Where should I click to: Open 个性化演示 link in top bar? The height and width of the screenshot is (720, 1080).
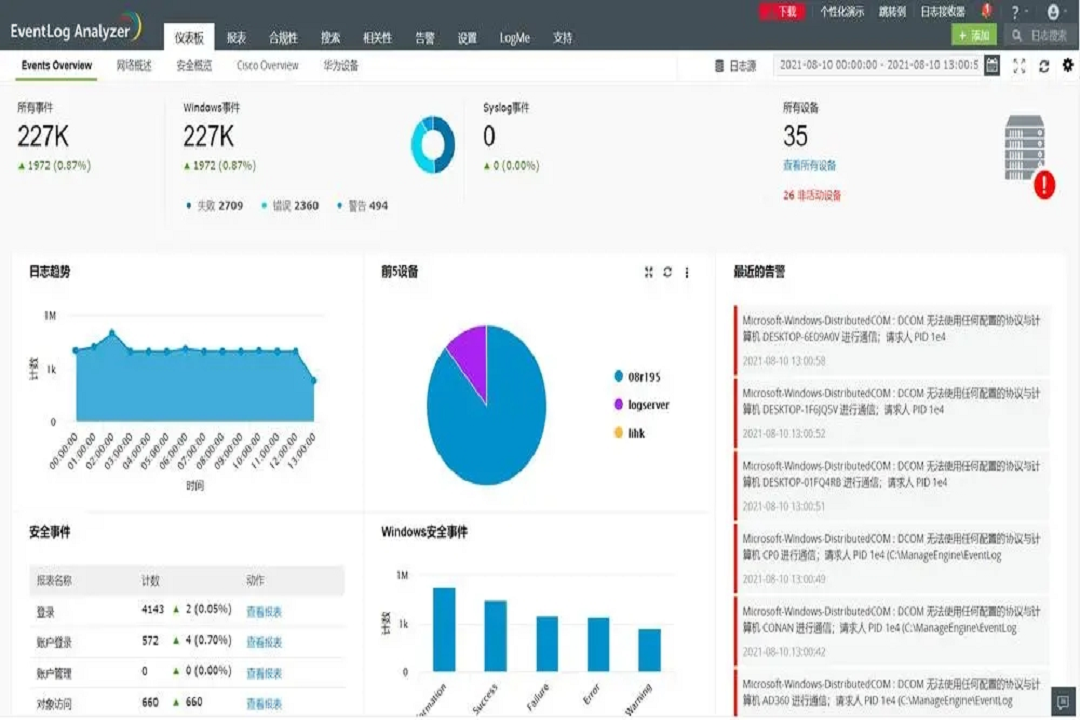(841, 12)
